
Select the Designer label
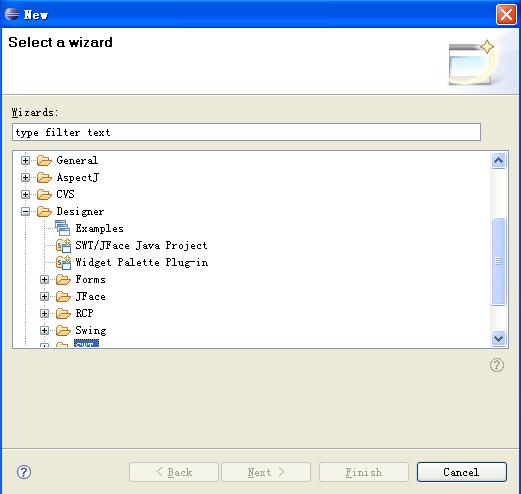[80, 212]
